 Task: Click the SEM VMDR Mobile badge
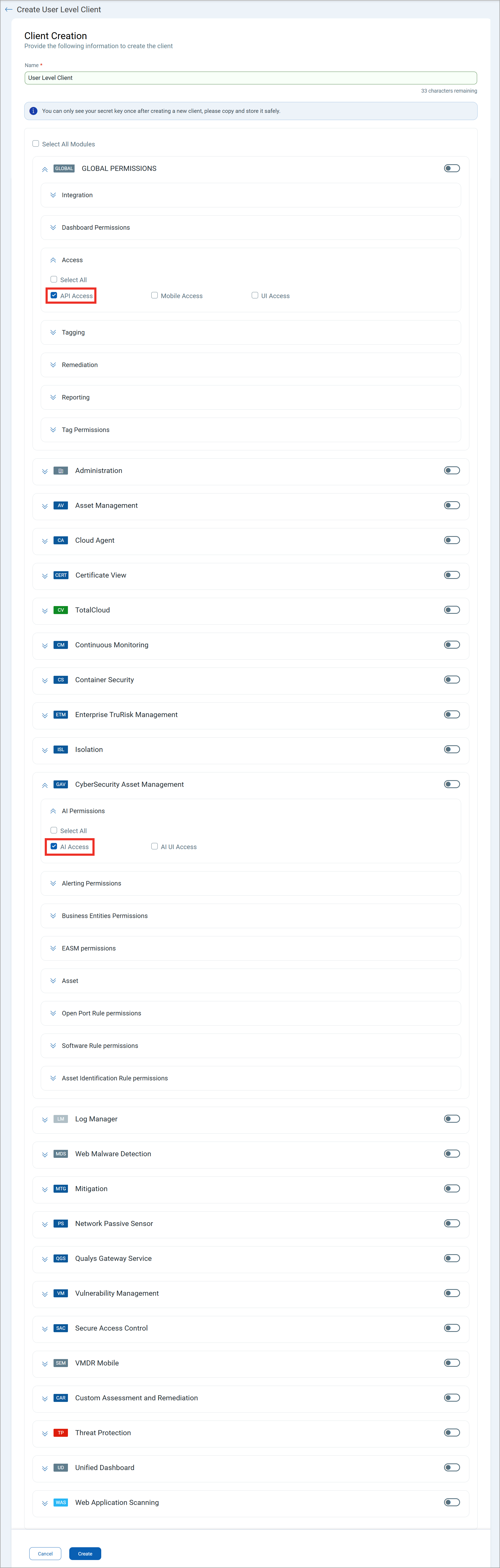point(61,1363)
